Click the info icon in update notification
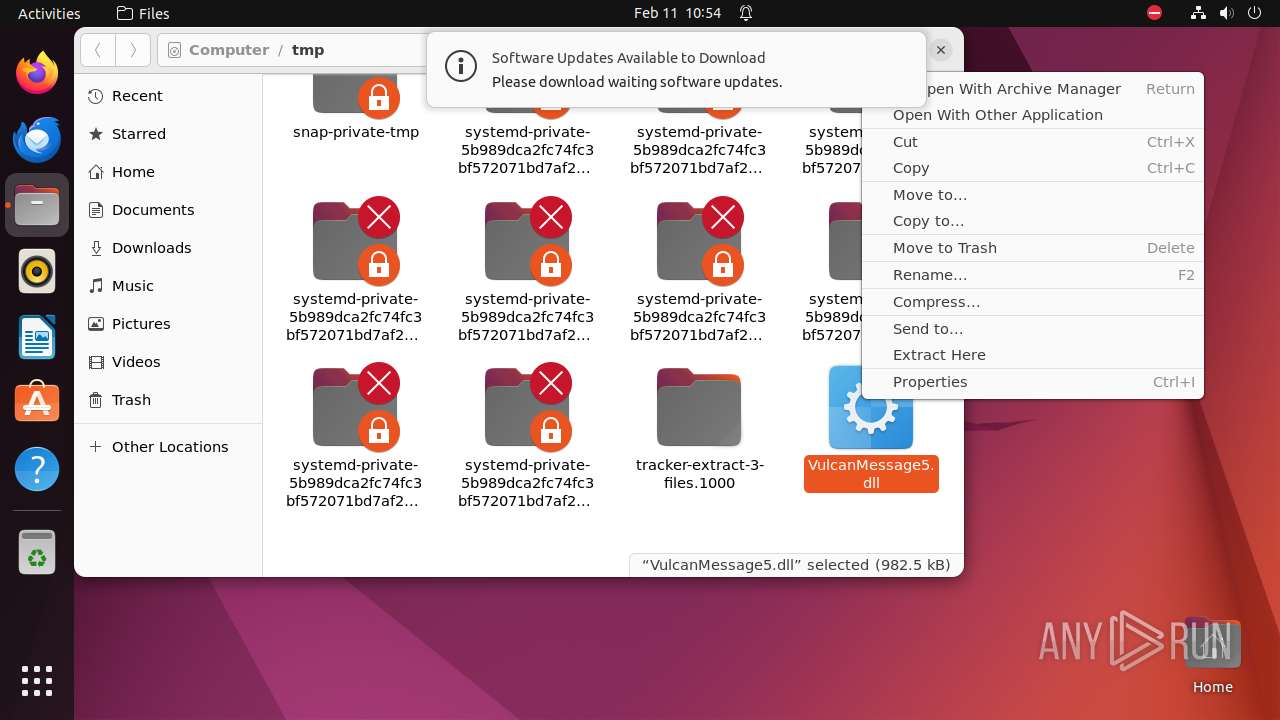1280x720 pixels. 460,66
